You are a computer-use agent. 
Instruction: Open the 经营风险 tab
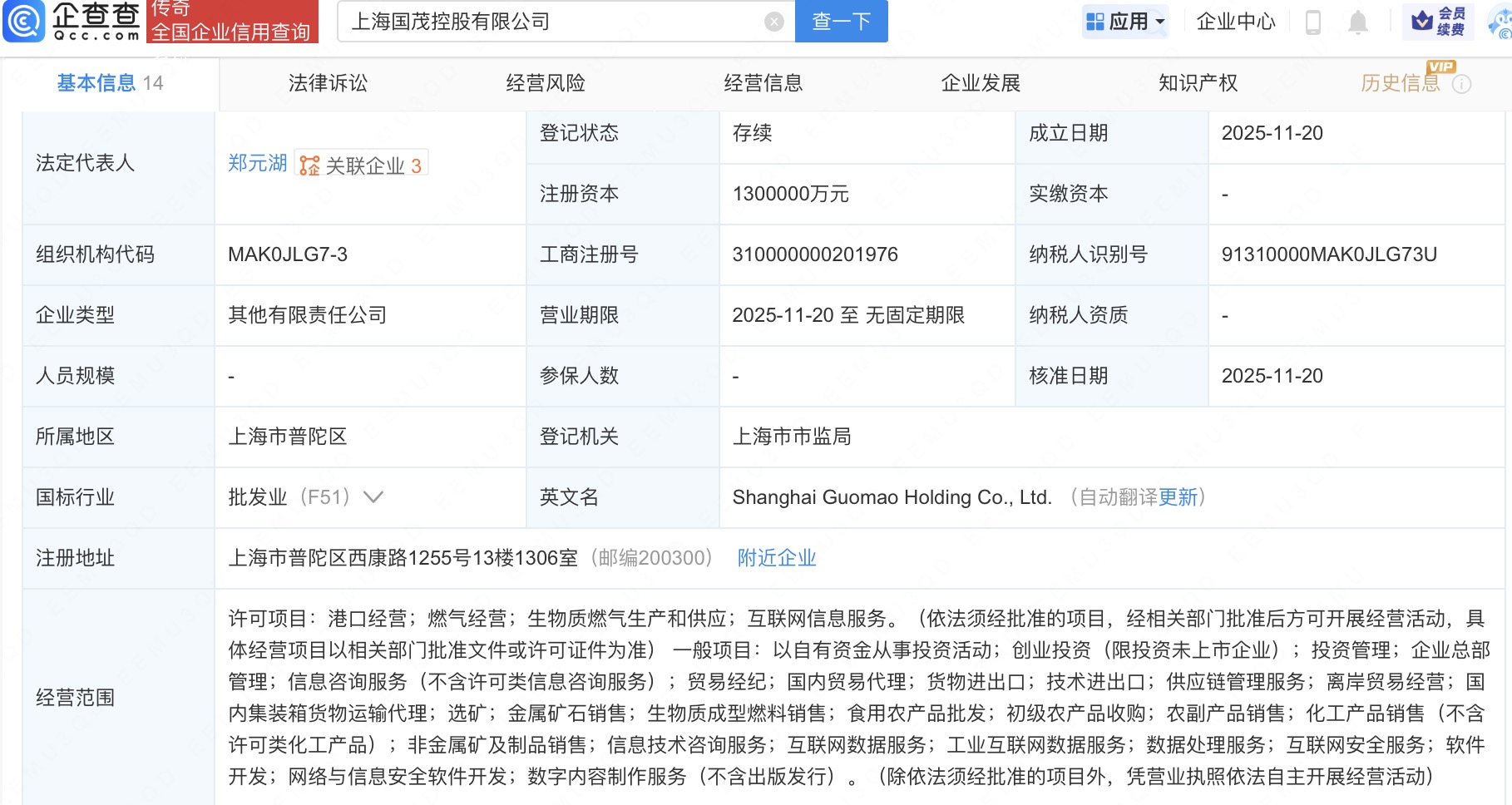pos(546,82)
